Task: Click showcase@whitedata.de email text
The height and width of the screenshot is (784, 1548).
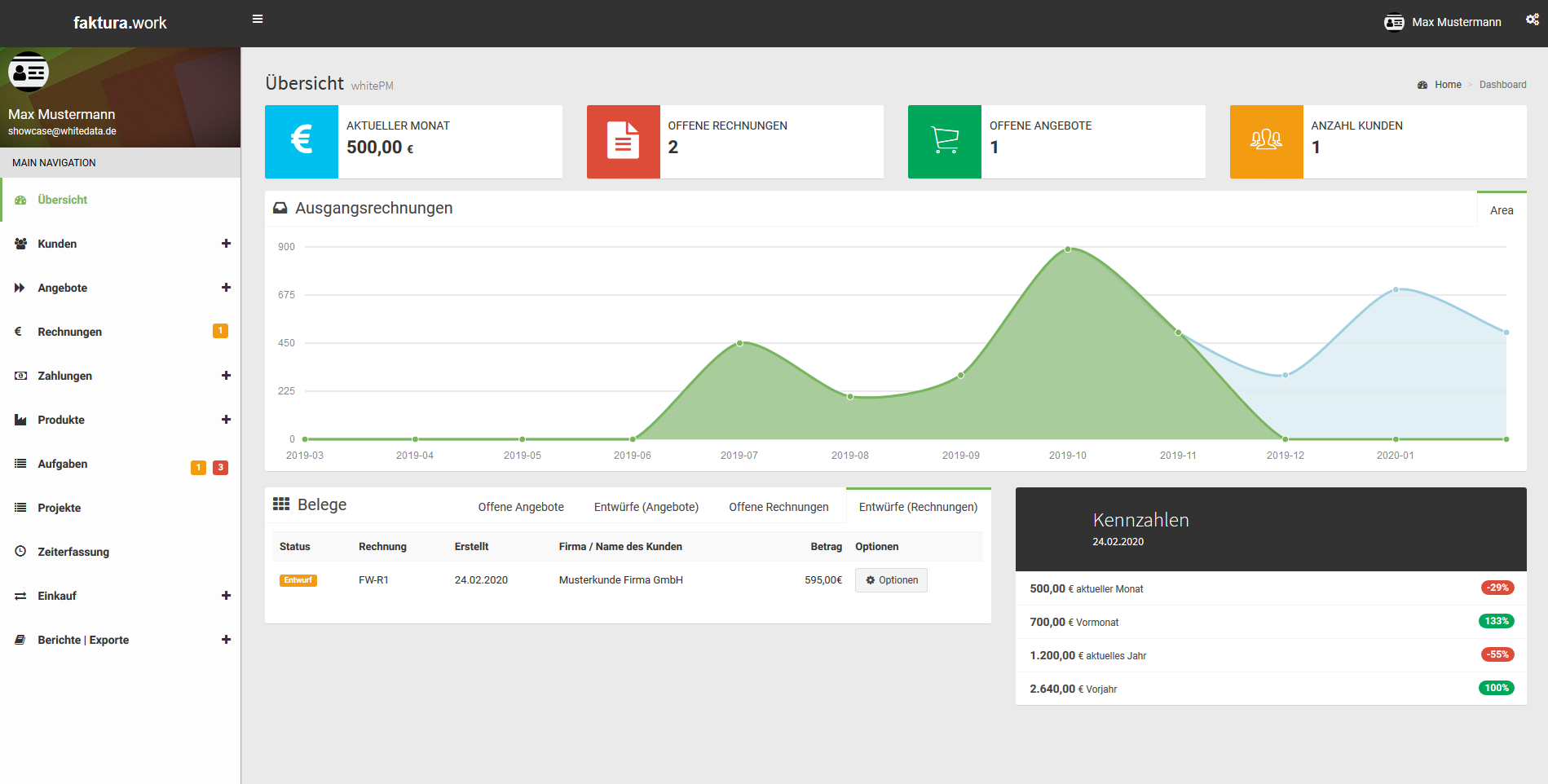Action: (62, 131)
